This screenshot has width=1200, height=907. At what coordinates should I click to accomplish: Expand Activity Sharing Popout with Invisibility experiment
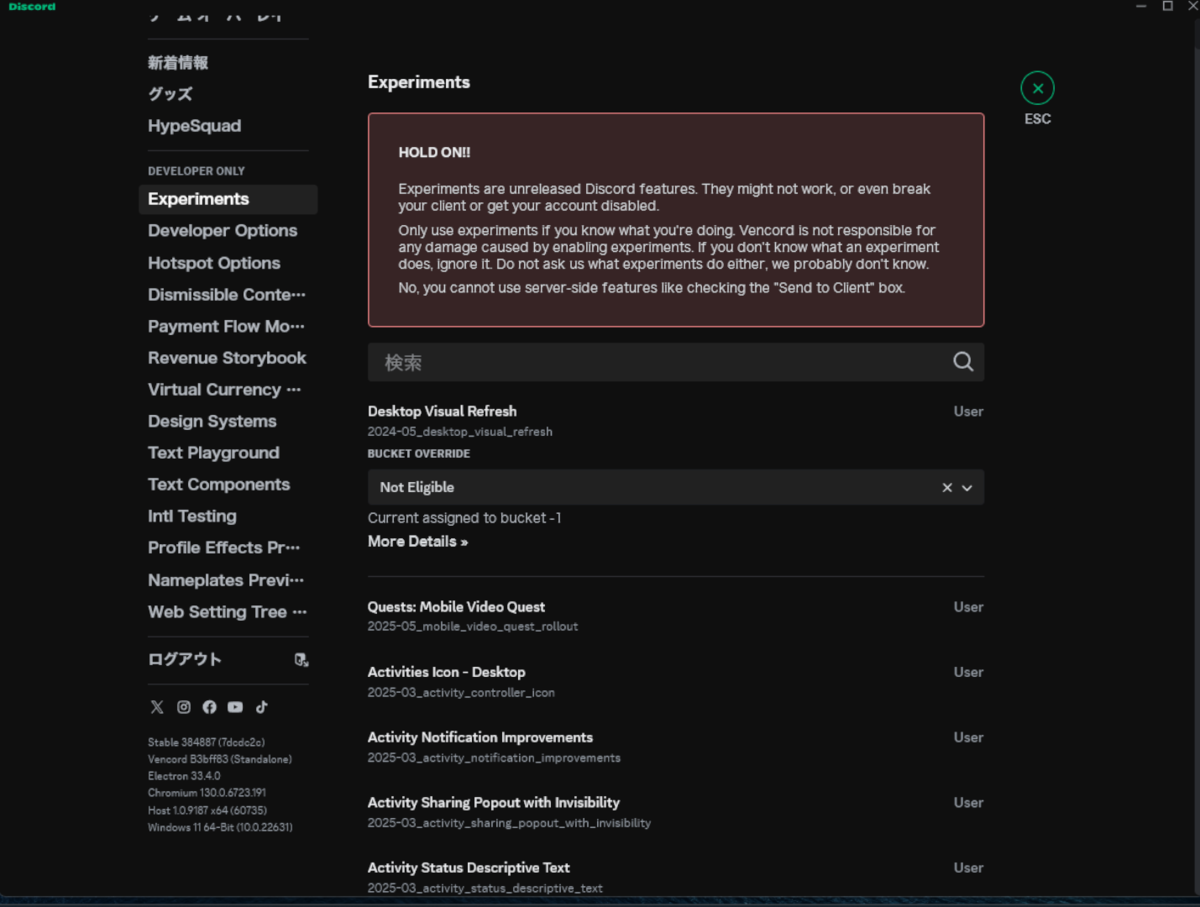click(676, 812)
